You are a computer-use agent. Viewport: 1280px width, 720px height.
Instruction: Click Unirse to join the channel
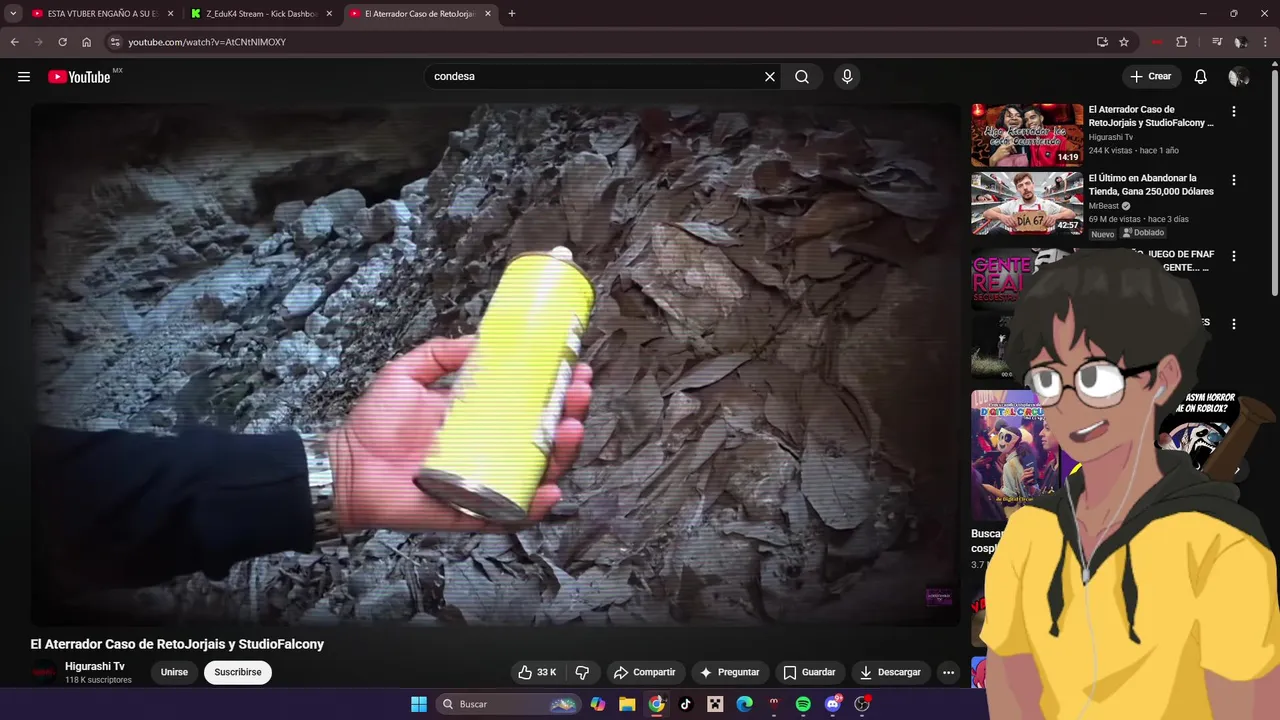tap(174, 672)
